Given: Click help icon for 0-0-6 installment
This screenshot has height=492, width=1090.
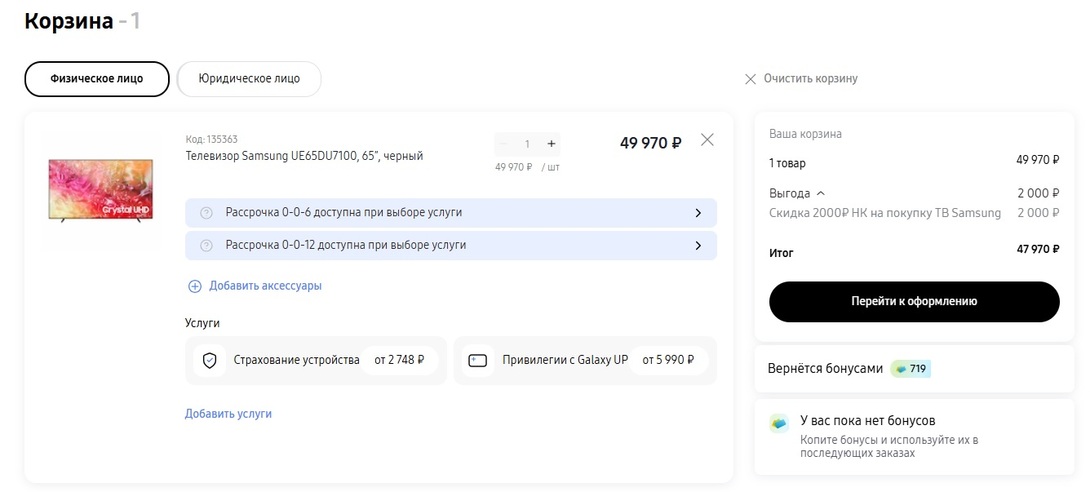Looking at the screenshot, I should coord(207,213).
